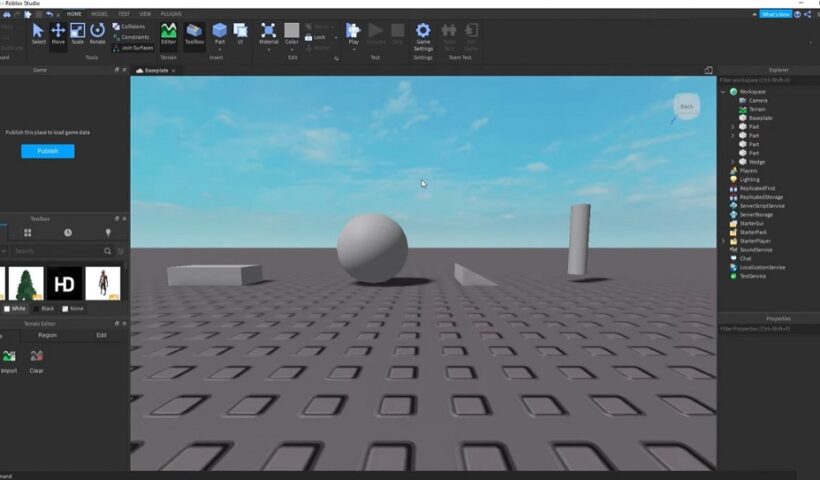Screen dimensions: 820x480
Task: Pick the Select tool
Action: pyautogui.click(x=38, y=34)
